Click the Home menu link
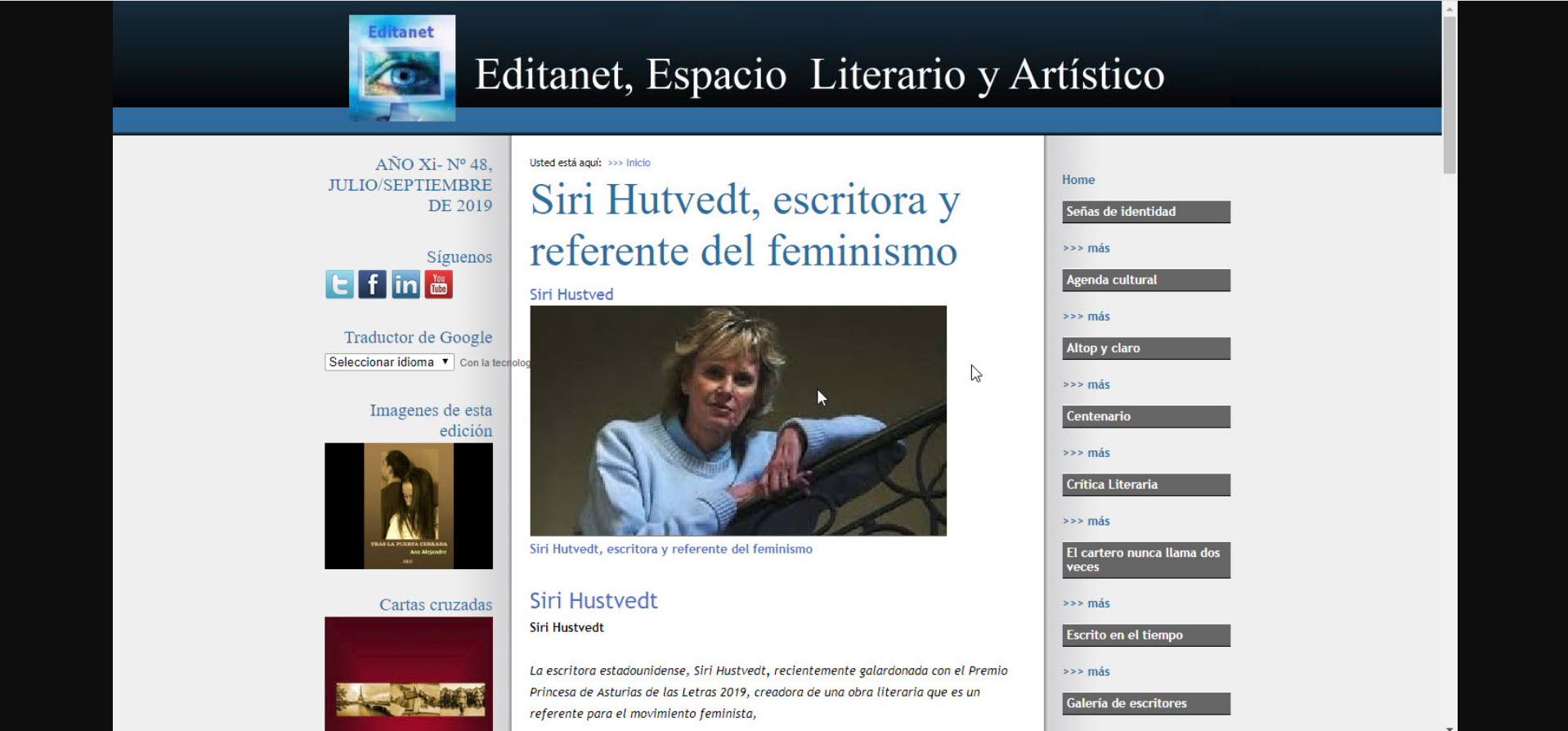This screenshot has height=731, width=1568. point(1078,180)
